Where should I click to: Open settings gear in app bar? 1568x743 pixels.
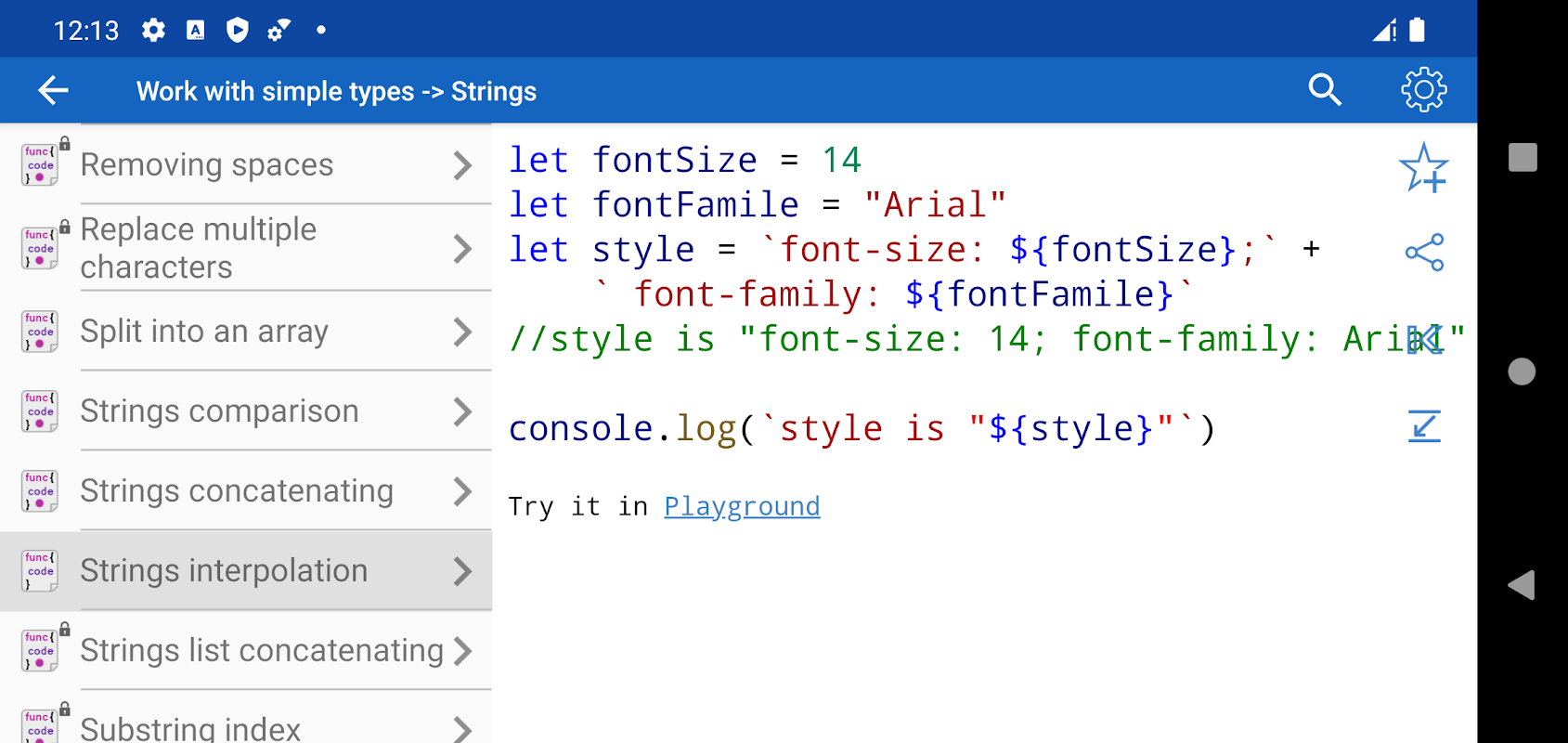(x=1423, y=90)
